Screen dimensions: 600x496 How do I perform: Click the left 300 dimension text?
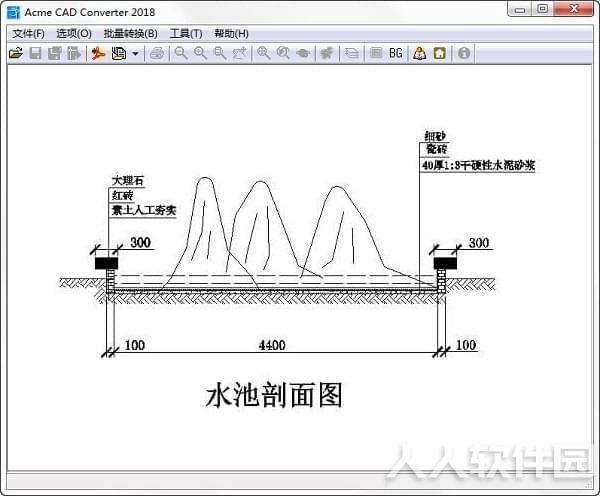coord(140,242)
